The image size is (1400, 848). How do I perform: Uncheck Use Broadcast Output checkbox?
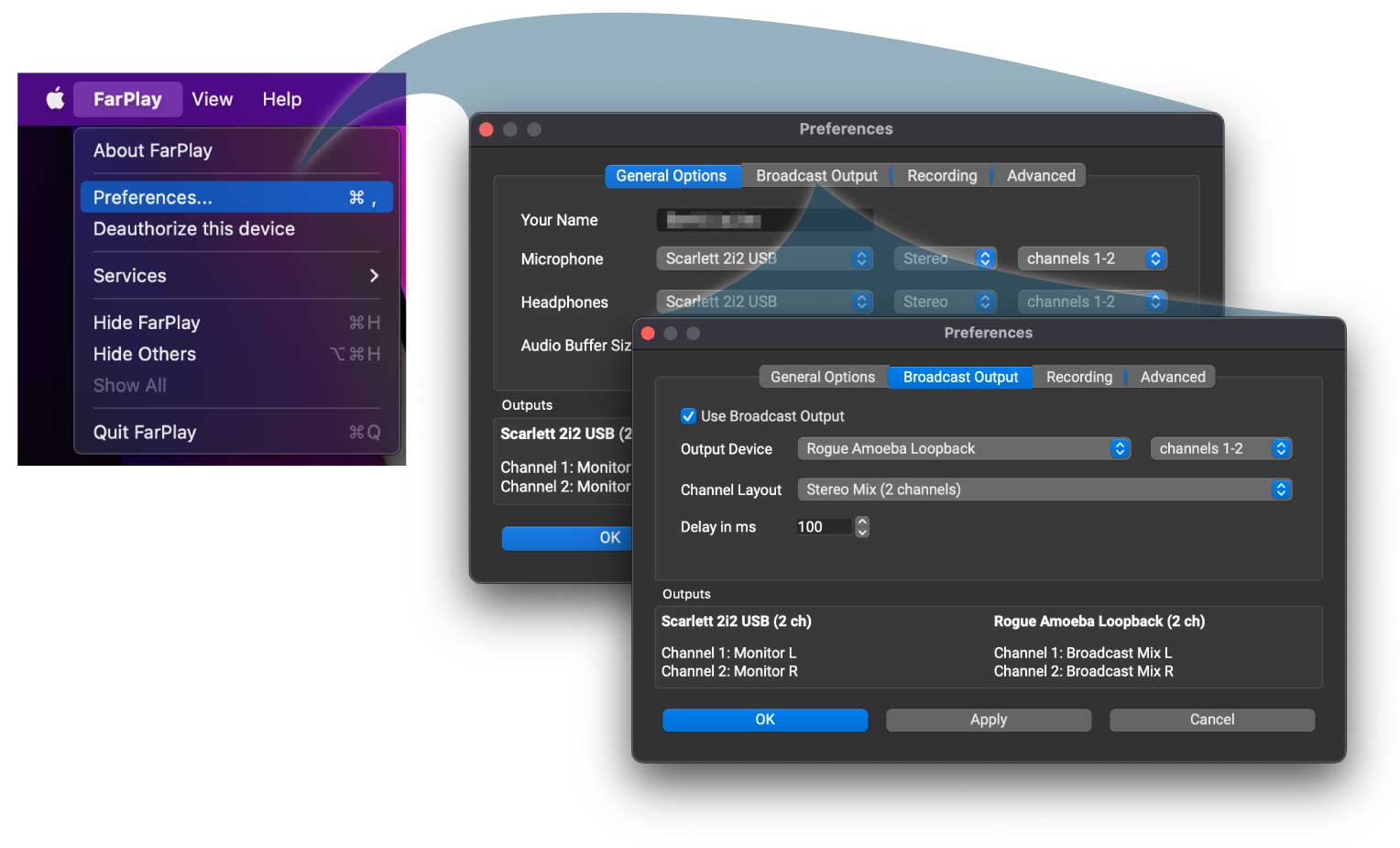(x=689, y=416)
